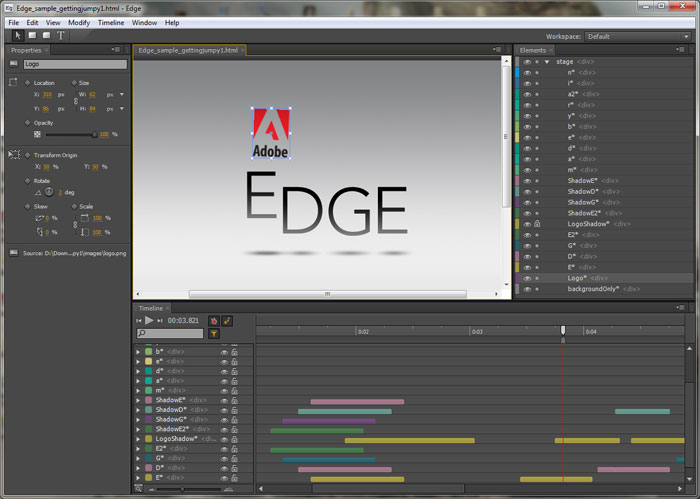Click the Skew keyframe diamond
700x499 pixels.
pos(28,207)
